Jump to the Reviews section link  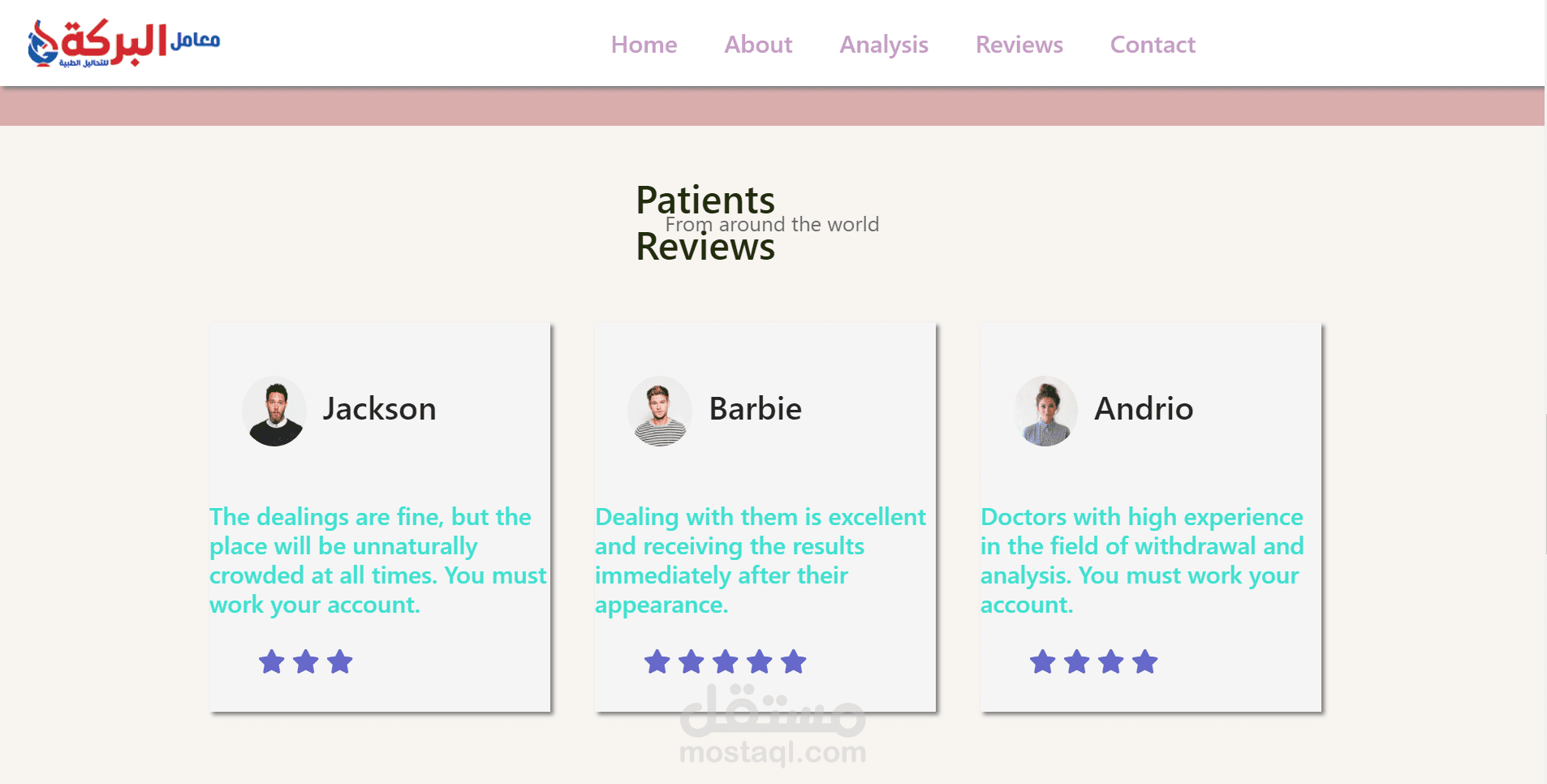tap(1019, 45)
